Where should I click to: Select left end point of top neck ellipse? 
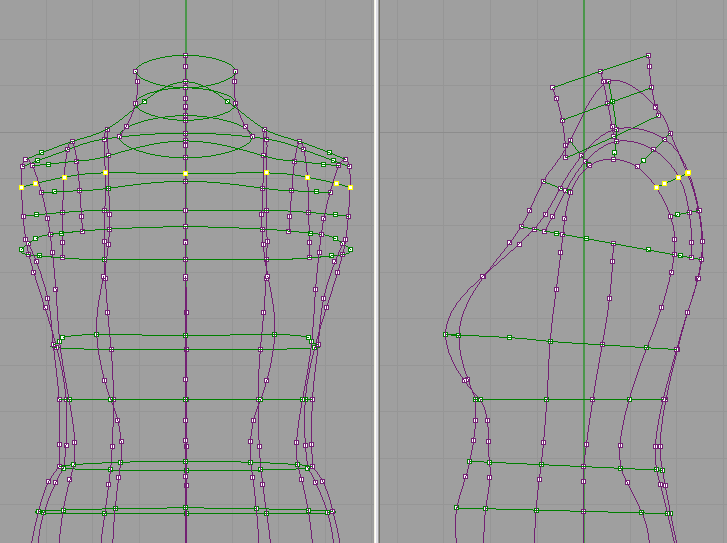click(x=135, y=71)
